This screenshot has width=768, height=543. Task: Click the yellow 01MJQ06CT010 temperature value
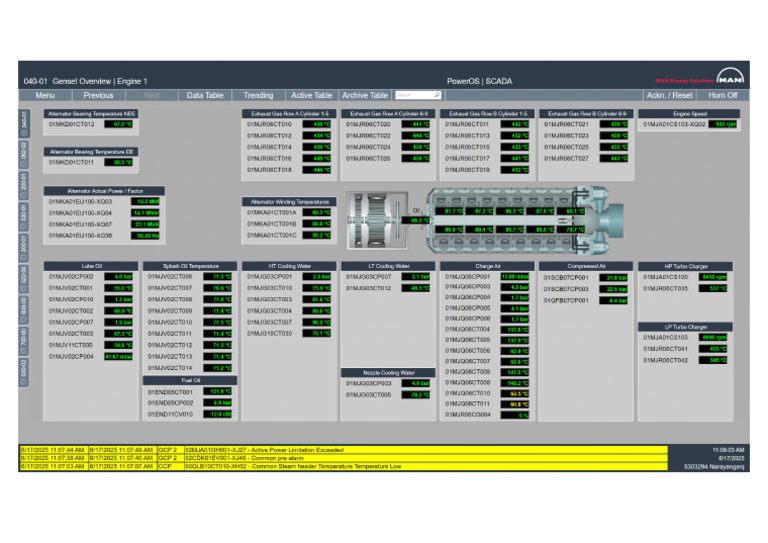pyautogui.click(x=515, y=393)
